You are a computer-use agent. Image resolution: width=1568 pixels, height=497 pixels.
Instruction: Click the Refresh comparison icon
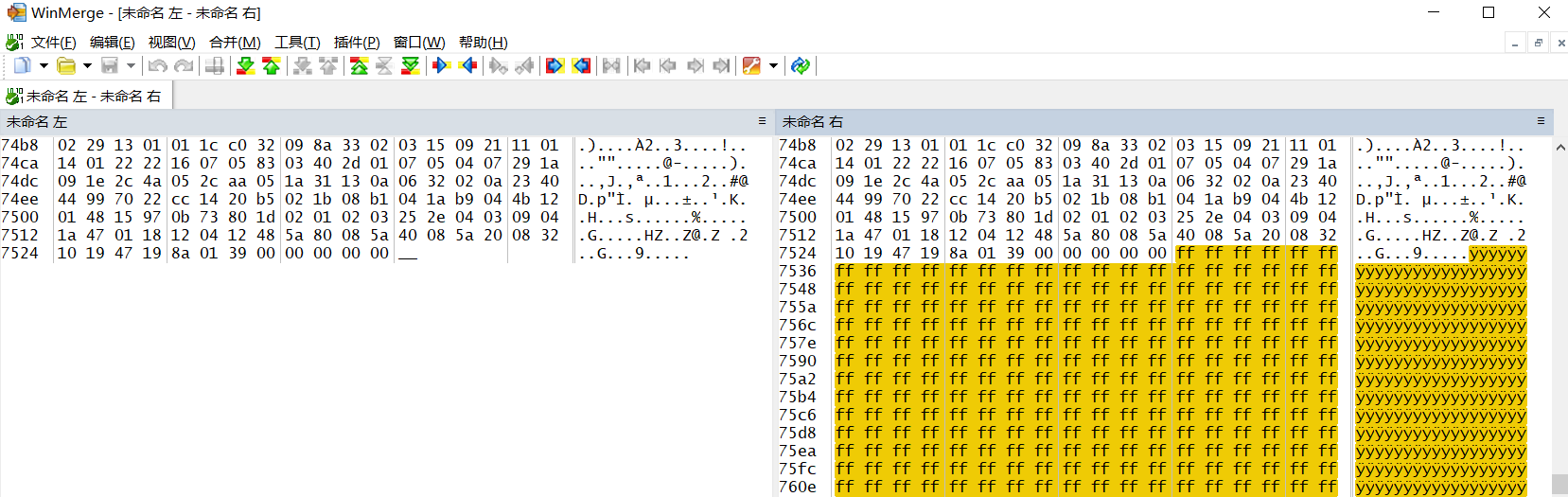[801, 65]
